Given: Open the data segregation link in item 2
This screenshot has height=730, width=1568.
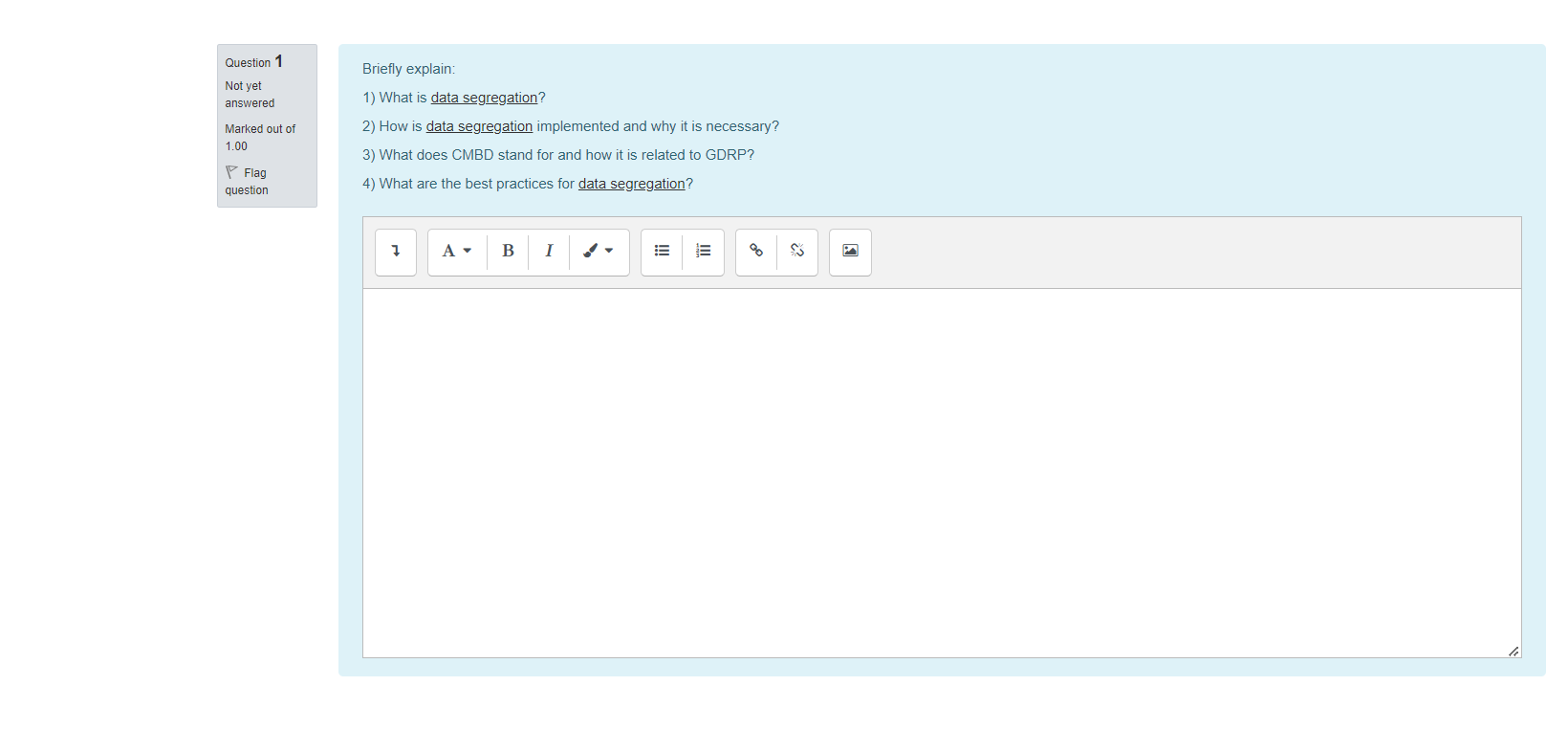Looking at the screenshot, I should tap(479, 126).
